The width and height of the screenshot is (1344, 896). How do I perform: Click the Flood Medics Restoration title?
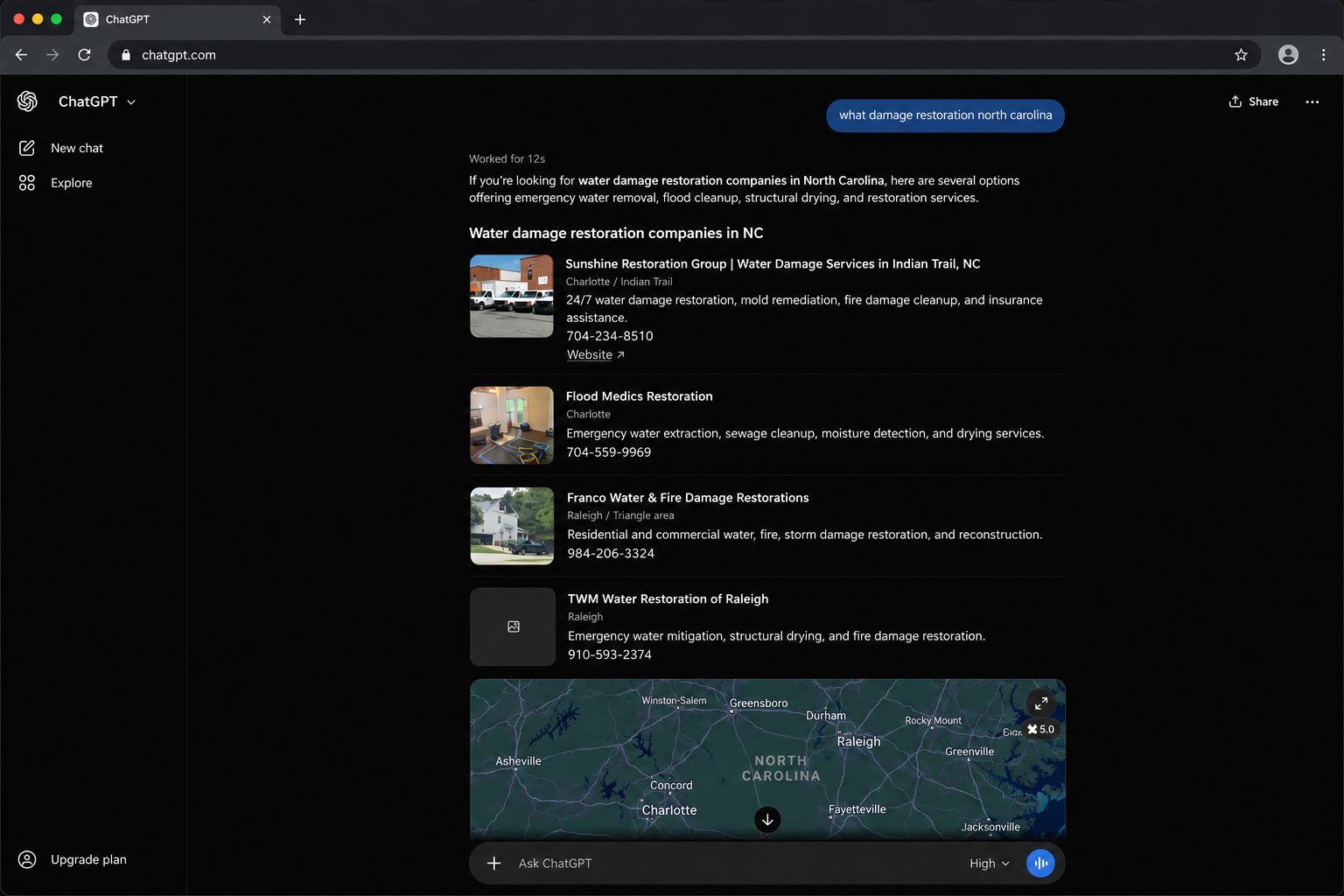[639, 396]
